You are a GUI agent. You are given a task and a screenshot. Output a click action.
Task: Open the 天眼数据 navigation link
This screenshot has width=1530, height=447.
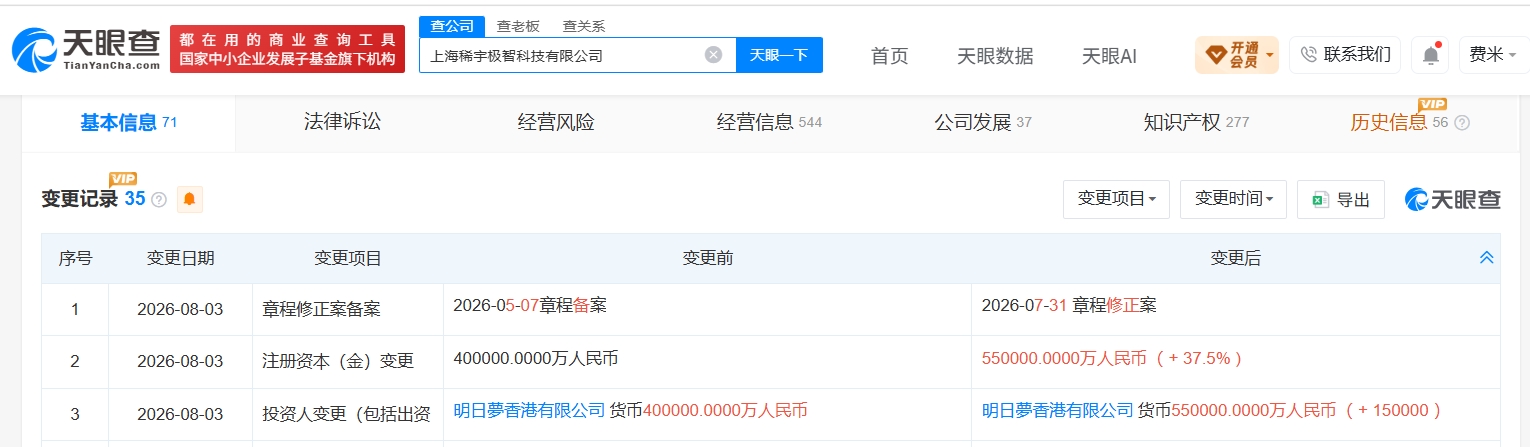pos(994,56)
